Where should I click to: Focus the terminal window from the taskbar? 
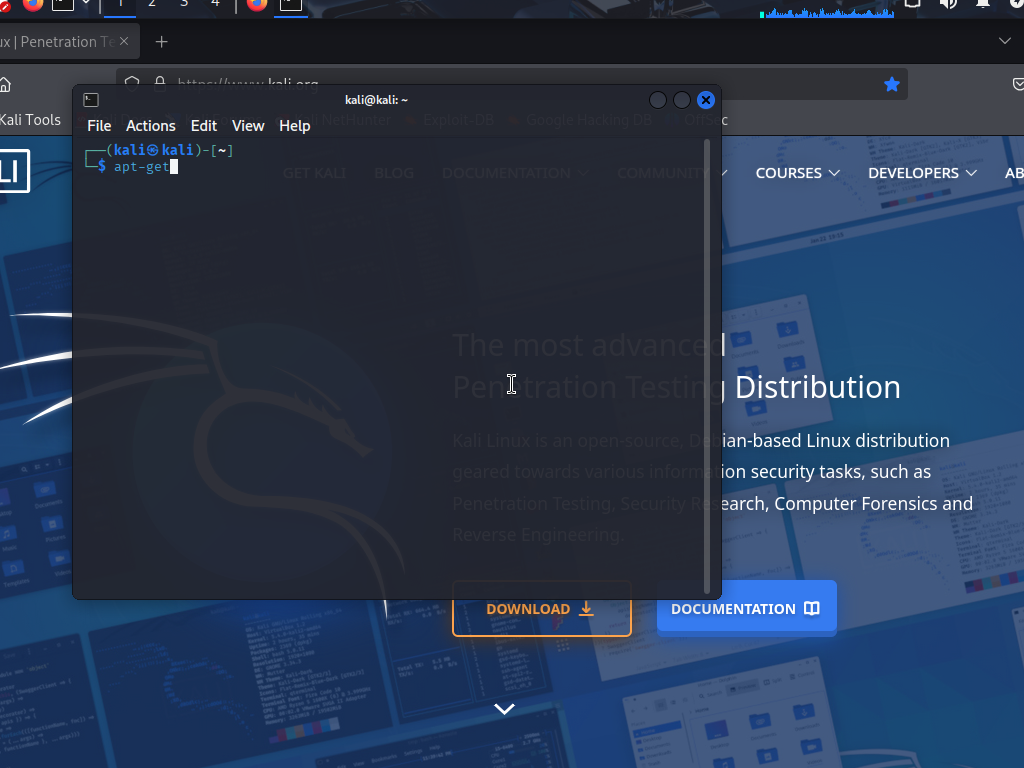point(291,4)
